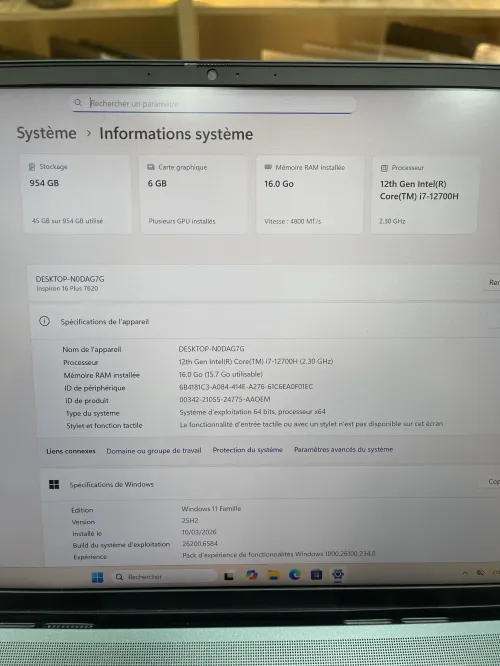Click the search magnifier icon in Settings
The image size is (500, 666).
click(x=78, y=102)
